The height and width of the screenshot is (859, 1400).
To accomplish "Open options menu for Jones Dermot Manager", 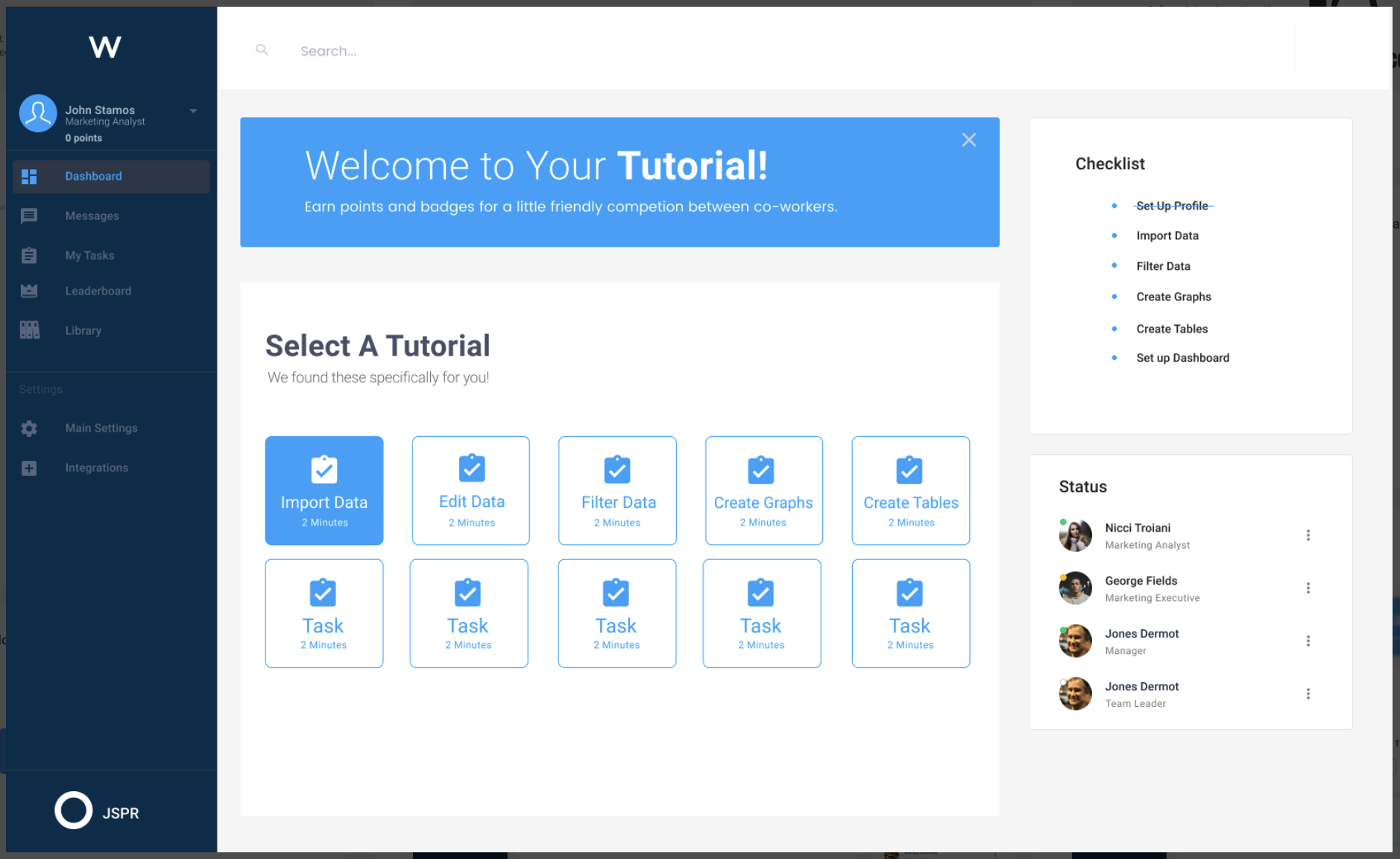I will pyautogui.click(x=1308, y=641).
